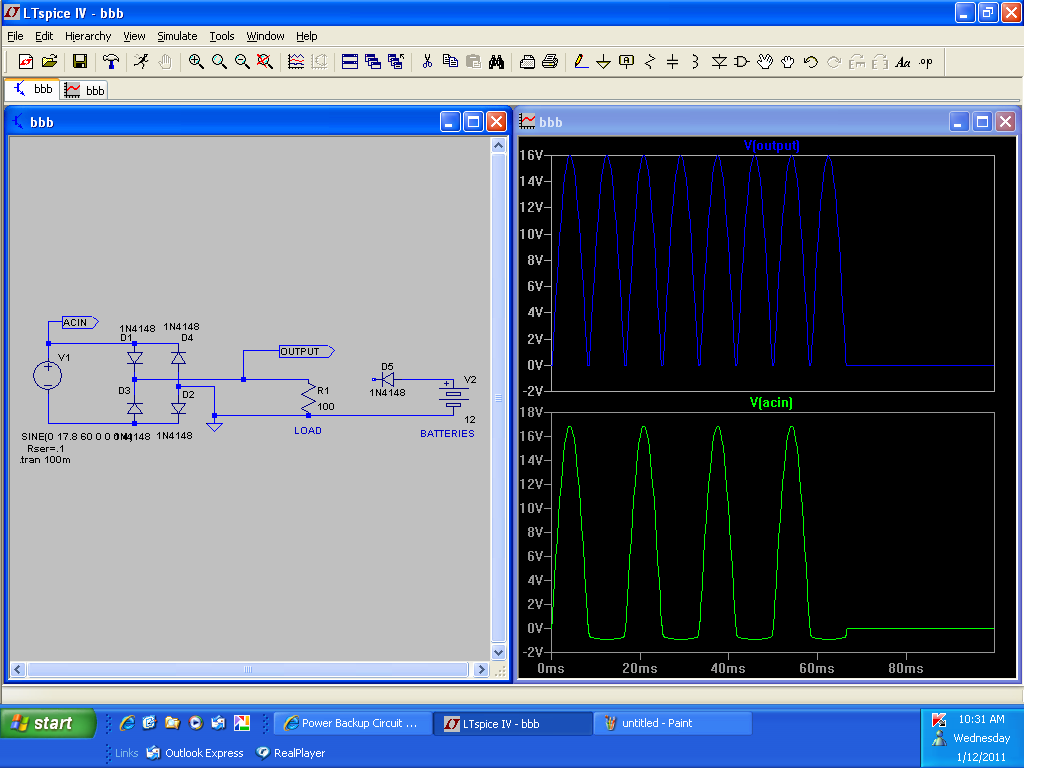1042x770 pixels.
Task: Open the Component gate icon
Action: tap(742, 62)
